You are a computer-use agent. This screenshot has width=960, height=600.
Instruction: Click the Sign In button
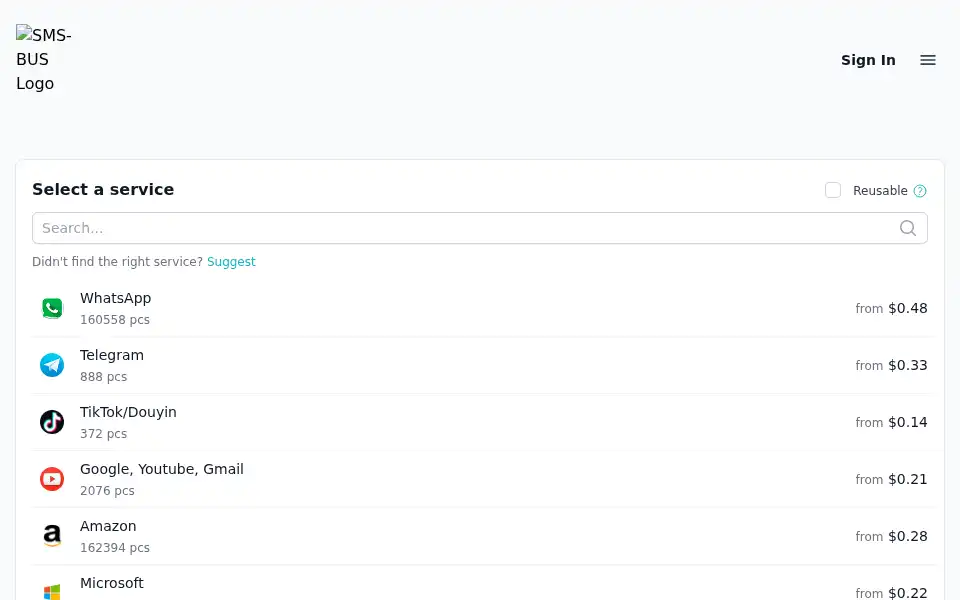[868, 60]
